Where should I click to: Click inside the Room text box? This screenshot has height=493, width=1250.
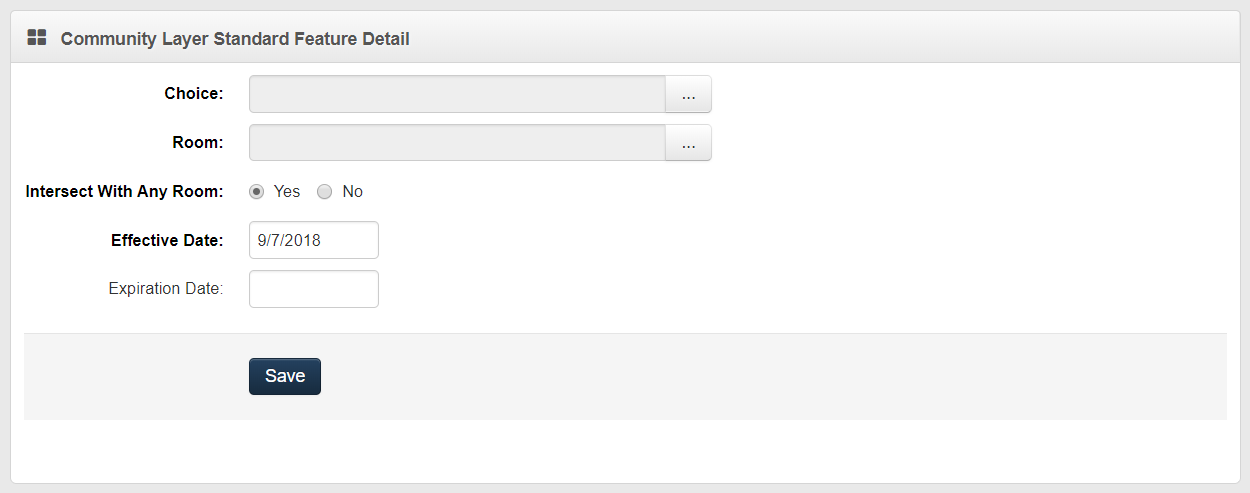click(457, 143)
